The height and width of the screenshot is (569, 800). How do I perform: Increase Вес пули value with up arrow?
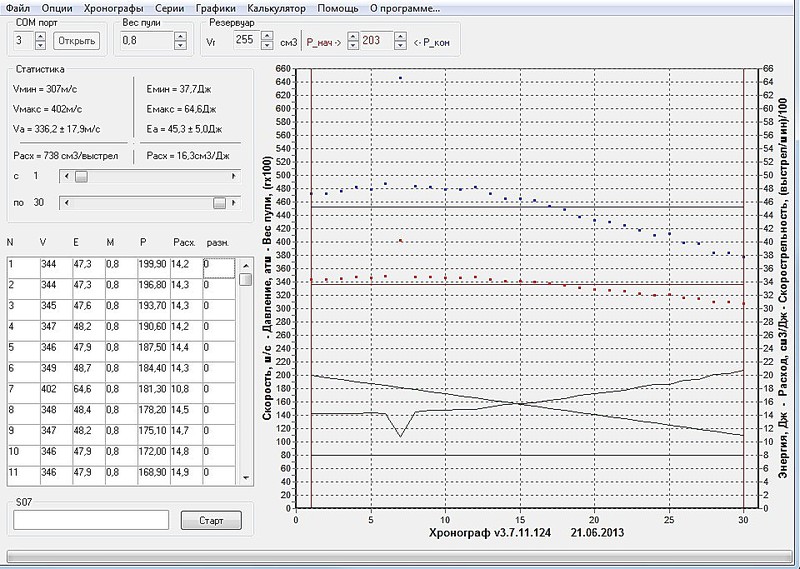[x=180, y=36]
